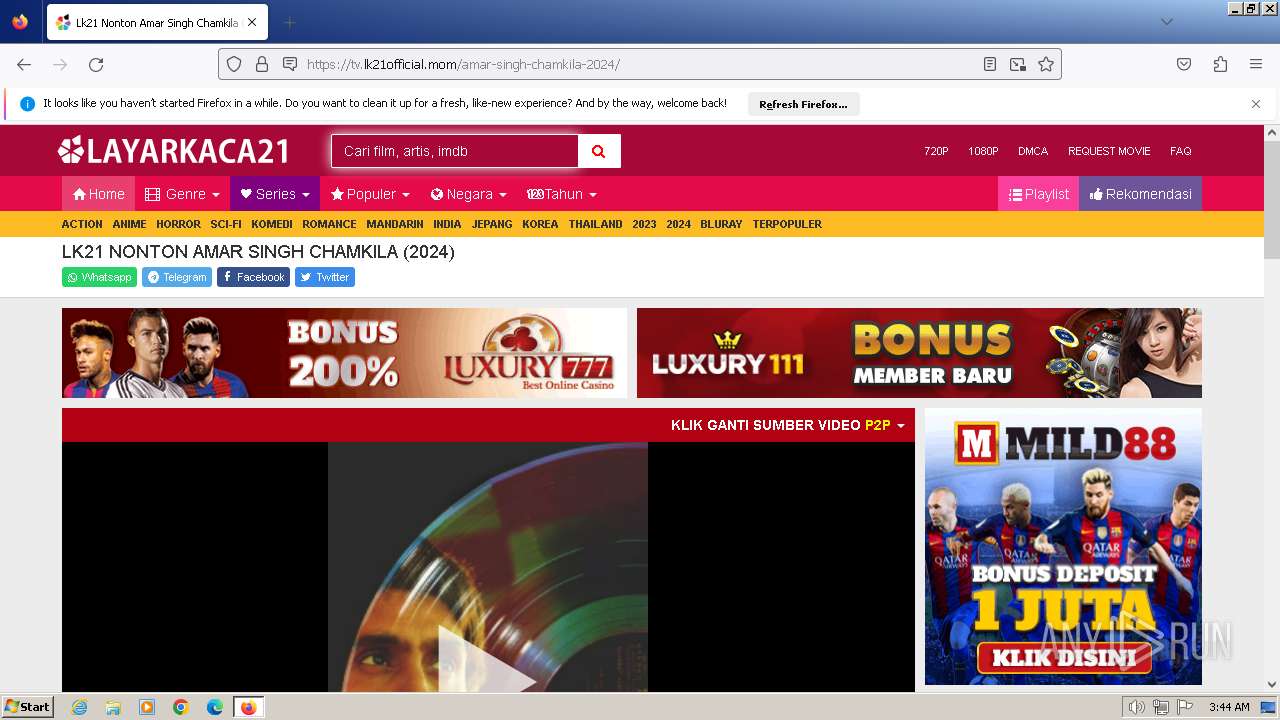Select the TERPOPULER category
Screen dimensions: 1280x720
coord(787,224)
